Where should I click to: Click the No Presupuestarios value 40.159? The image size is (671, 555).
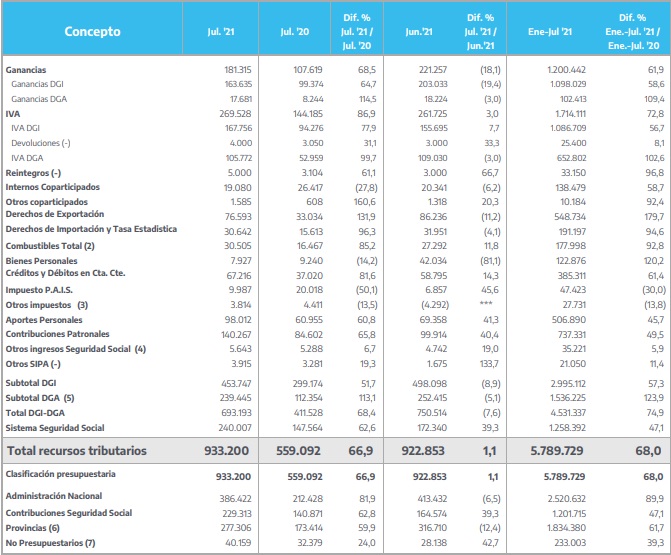(238, 543)
